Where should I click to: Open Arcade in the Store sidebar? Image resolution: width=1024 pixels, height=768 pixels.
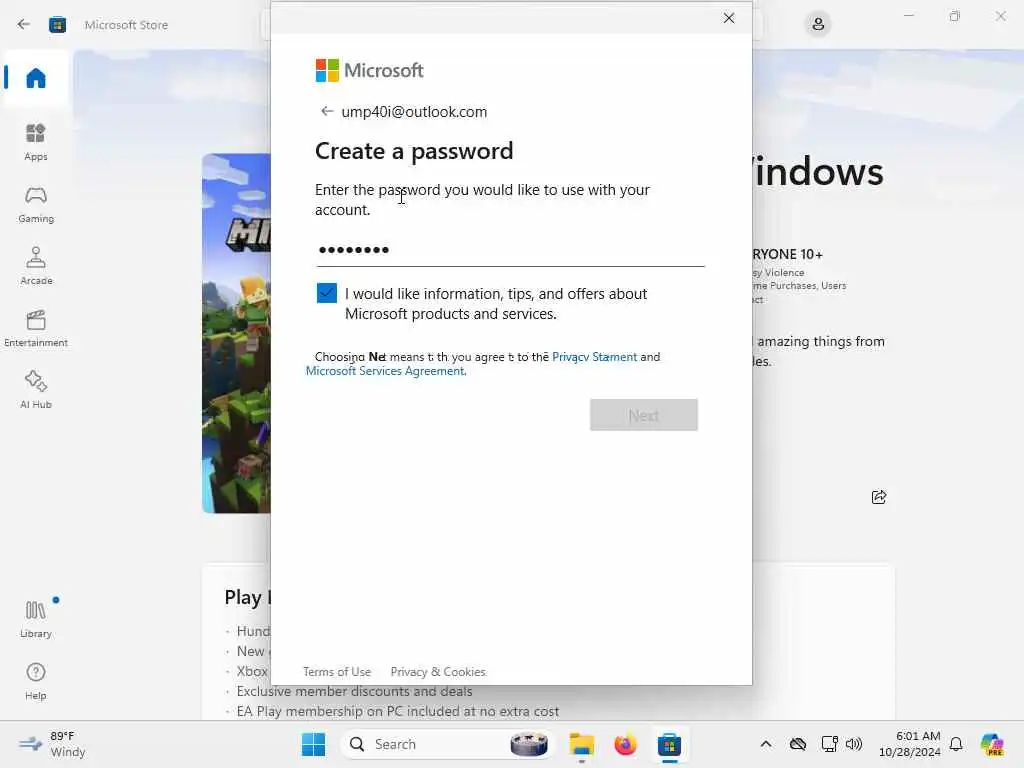pyautogui.click(x=36, y=266)
